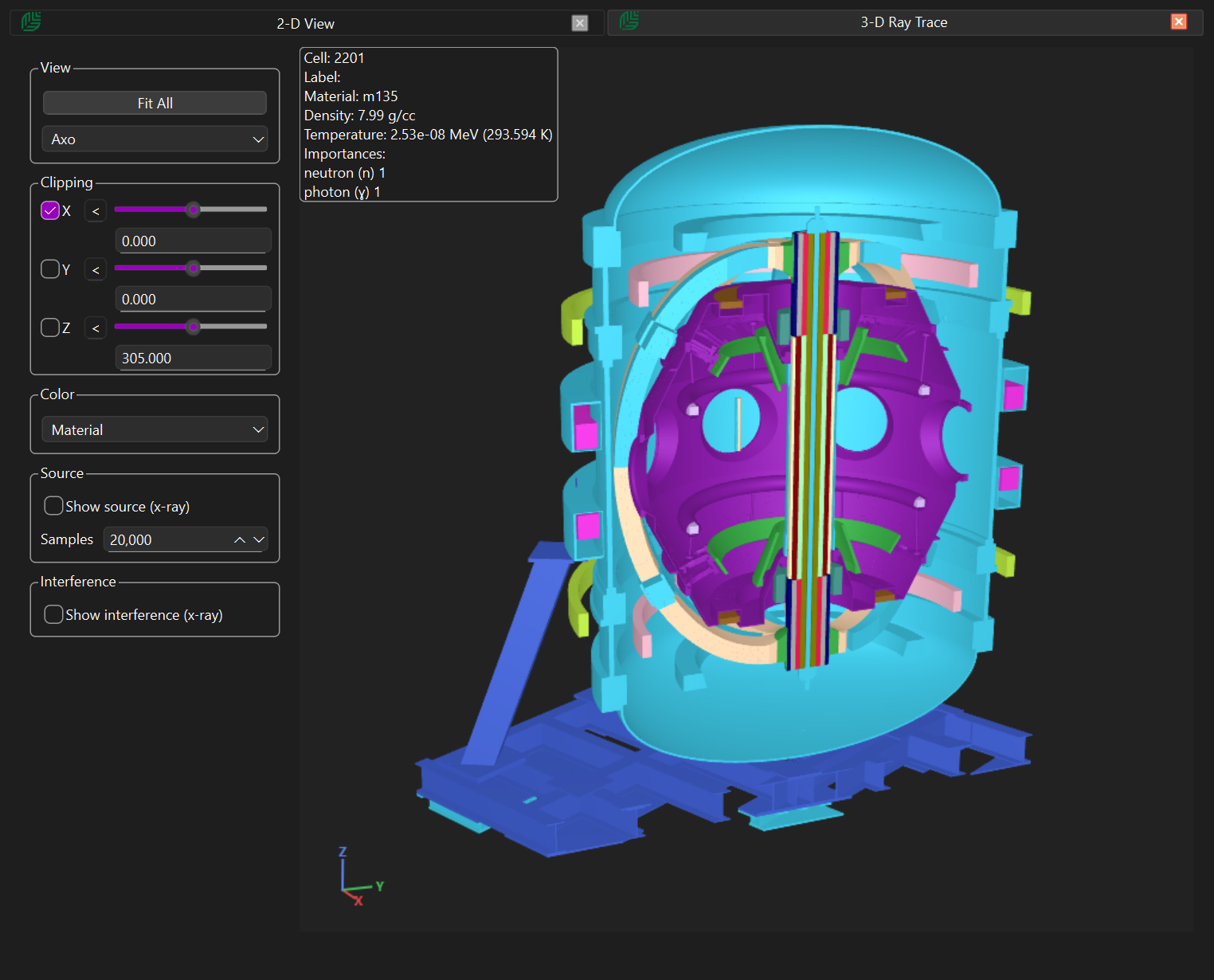1214x980 pixels.
Task: Enable the Z clipping checkbox
Action: 50,327
